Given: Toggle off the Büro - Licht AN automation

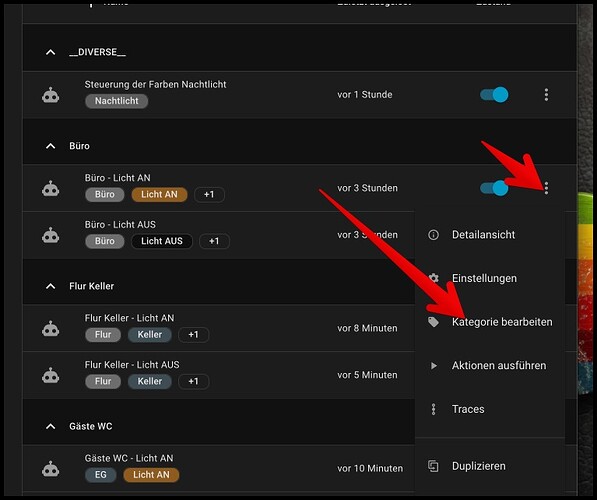Looking at the screenshot, I should click(494, 188).
